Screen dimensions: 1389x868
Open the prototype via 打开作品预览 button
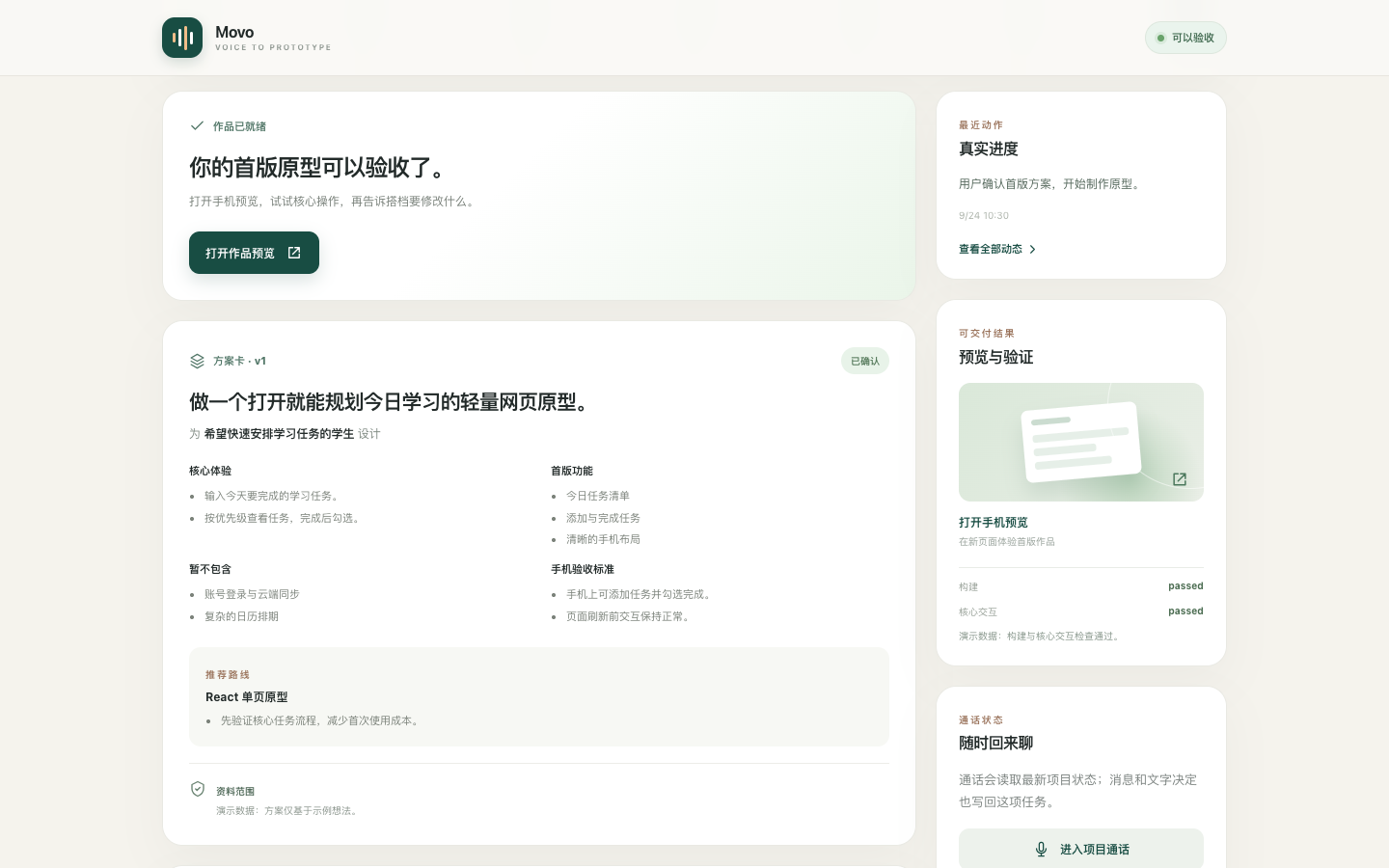(254, 253)
